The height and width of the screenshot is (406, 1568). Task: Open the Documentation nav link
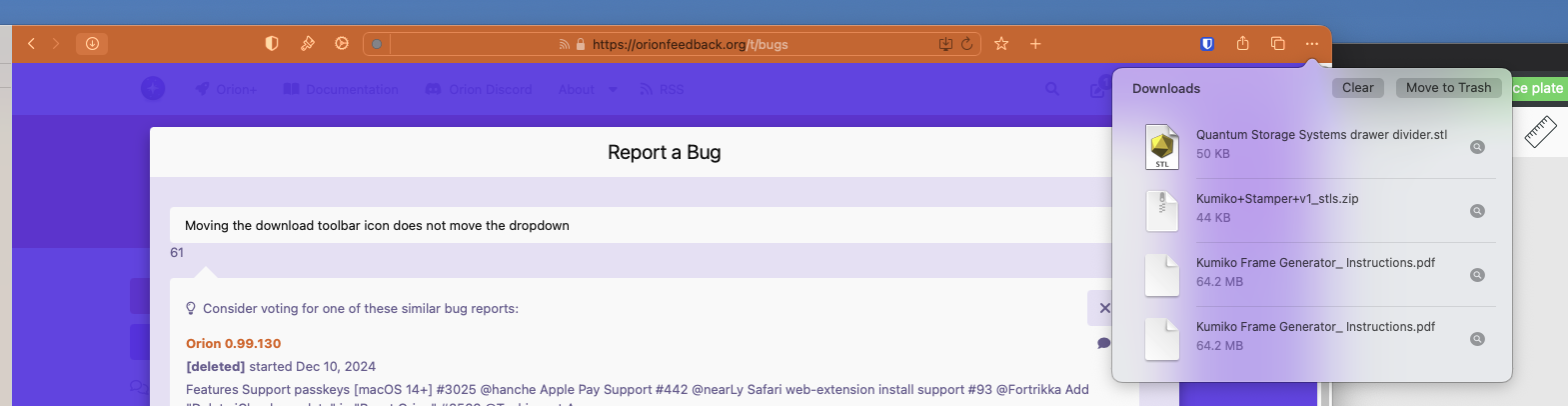pos(341,89)
